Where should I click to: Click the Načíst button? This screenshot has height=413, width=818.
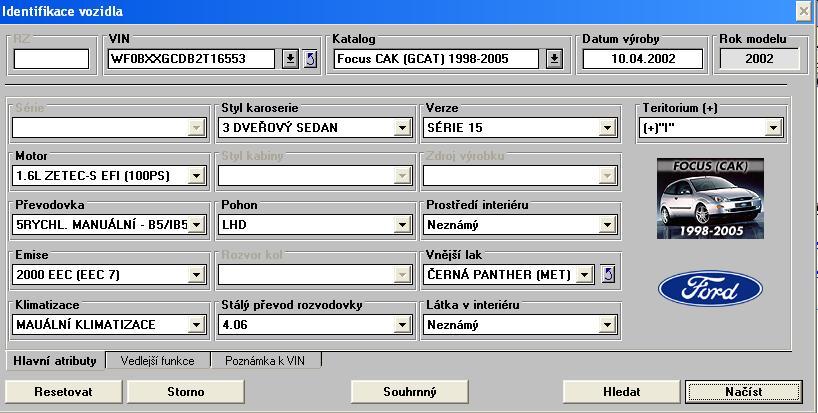coord(744,392)
